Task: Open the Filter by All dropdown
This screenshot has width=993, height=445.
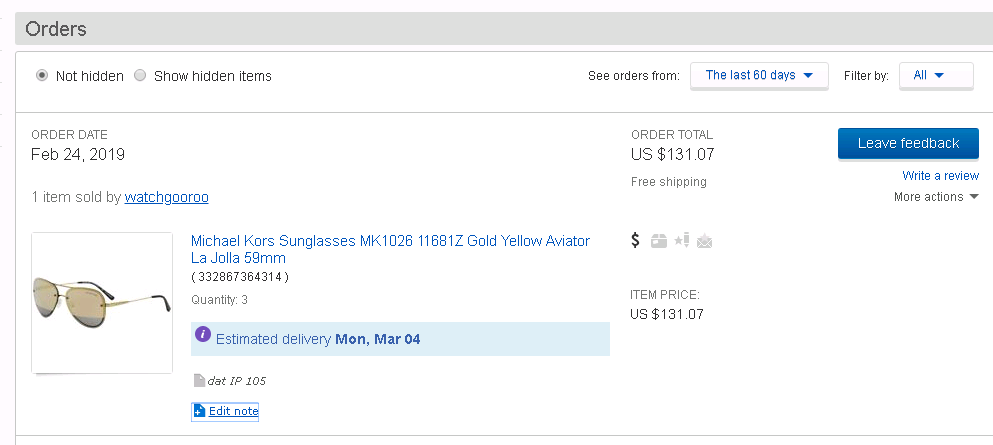Action: tap(935, 75)
